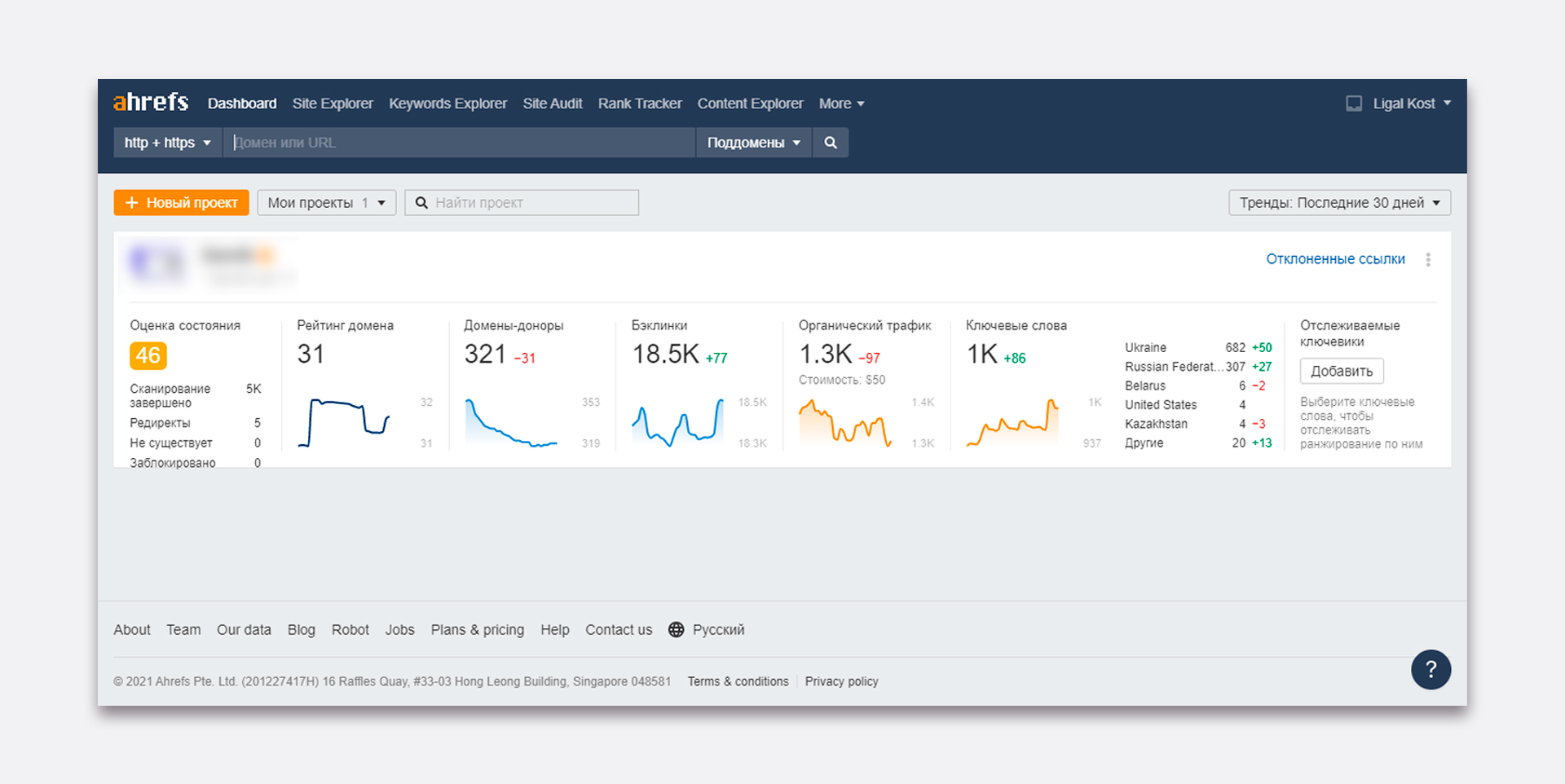Click the round help question mark button
The height and width of the screenshot is (784, 1565).
click(1431, 669)
